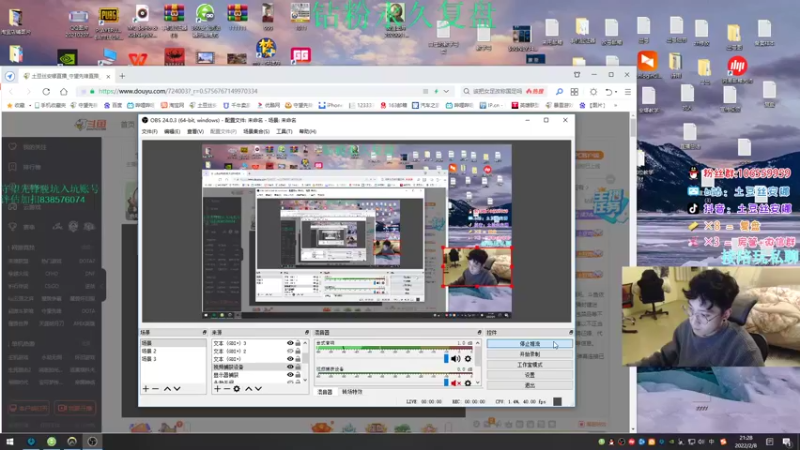The width and height of the screenshot is (800, 450).
Task: Move selected source up in sources list
Action: 248,389
